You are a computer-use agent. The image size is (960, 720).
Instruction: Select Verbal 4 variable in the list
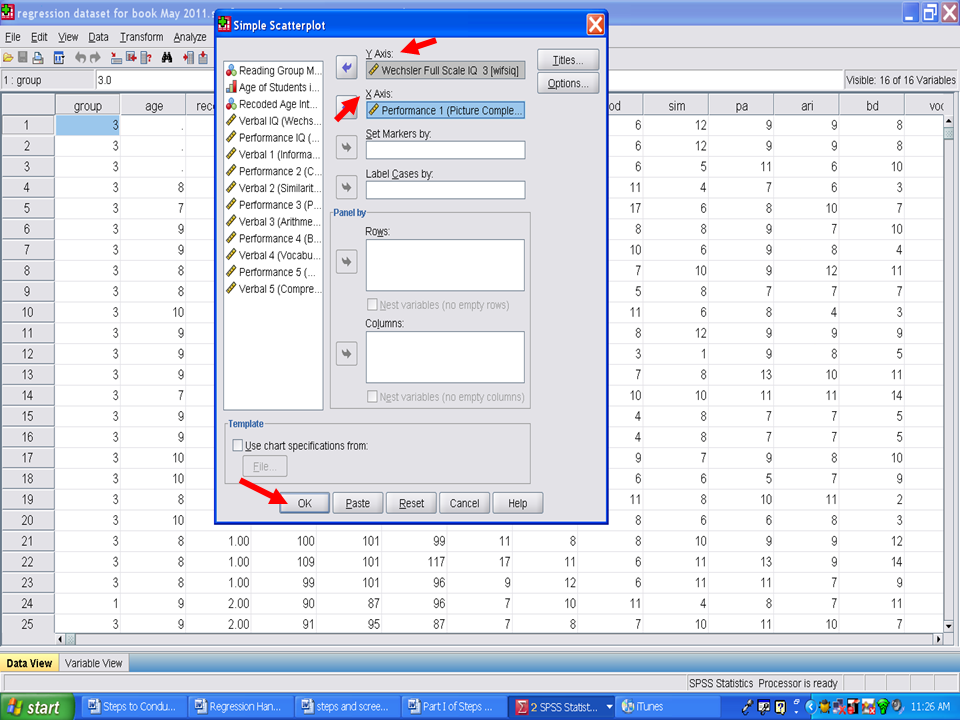pos(278,255)
